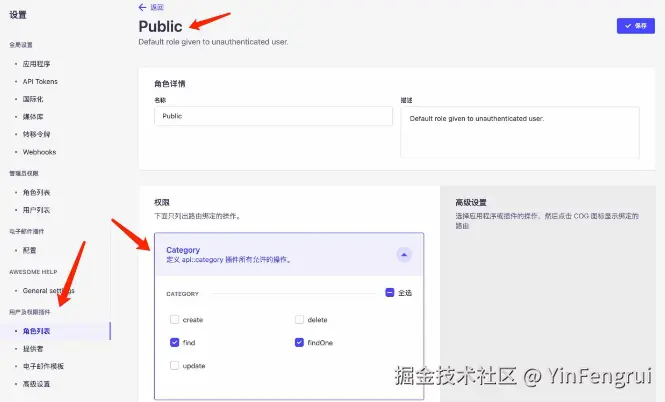
Task: Click the 权限 section heading
Action: [162, 203]
